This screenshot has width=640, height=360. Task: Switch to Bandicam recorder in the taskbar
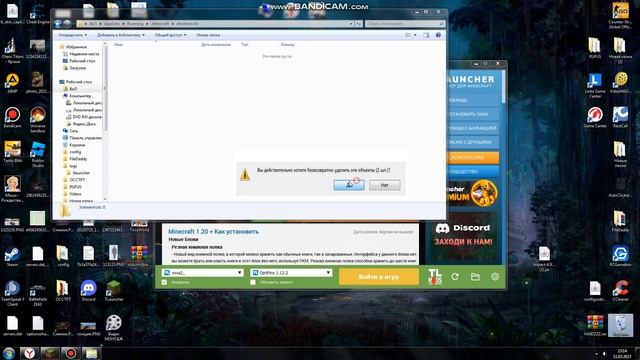[71, 353]
